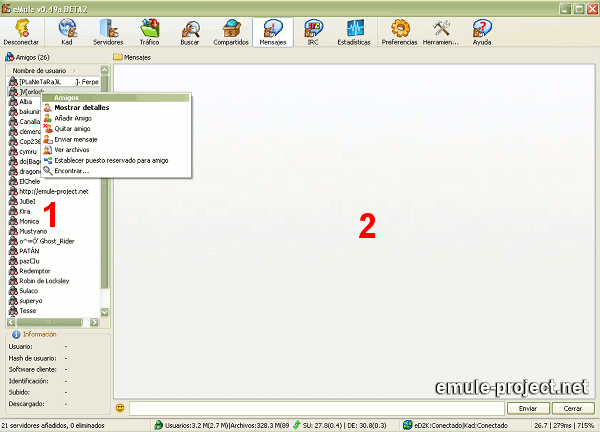Open the IRC chat panel
This screenshot has width=600, height=432.
pos(315,32)
